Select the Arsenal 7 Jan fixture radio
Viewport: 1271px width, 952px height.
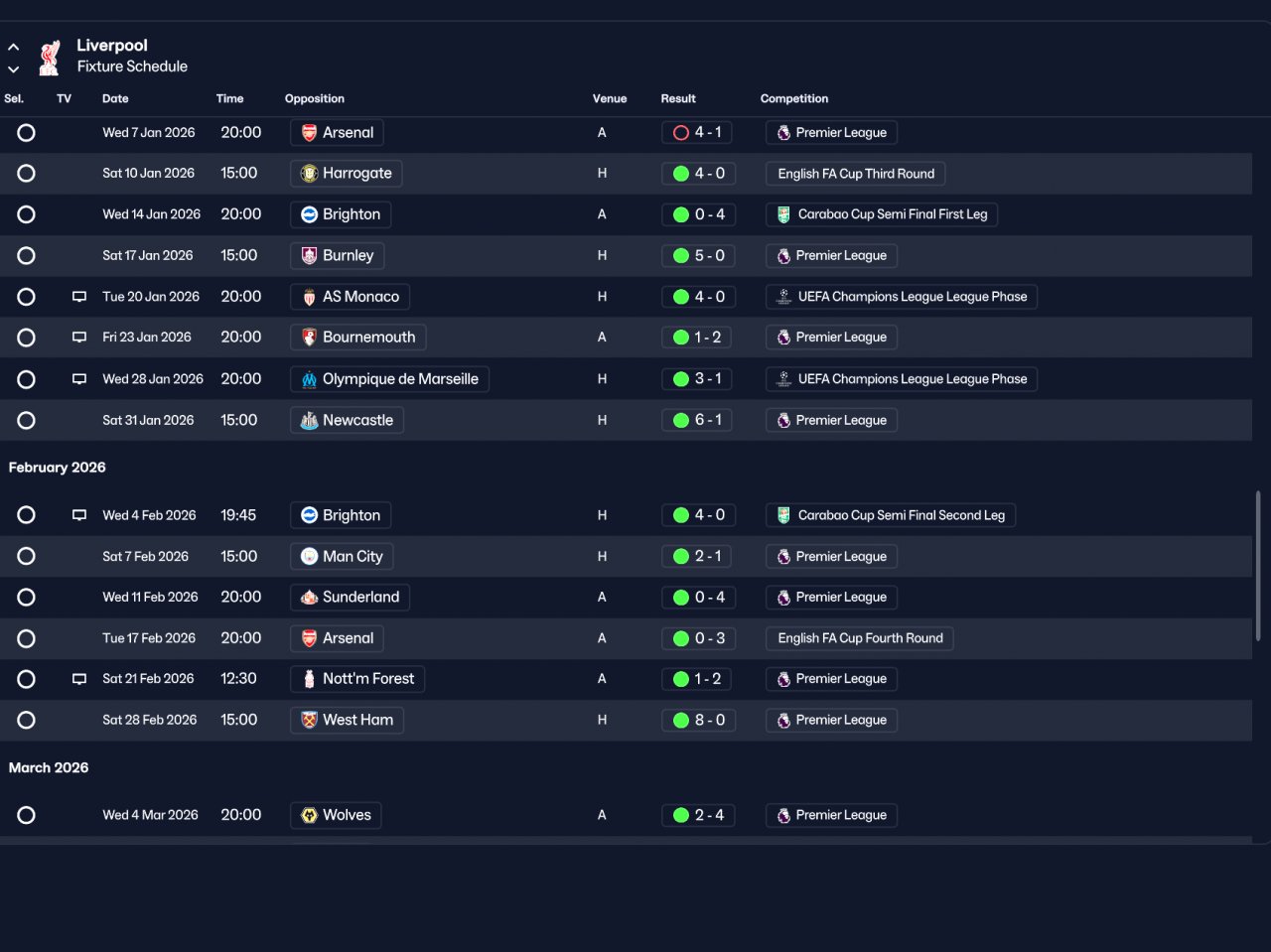coord(27,132)
